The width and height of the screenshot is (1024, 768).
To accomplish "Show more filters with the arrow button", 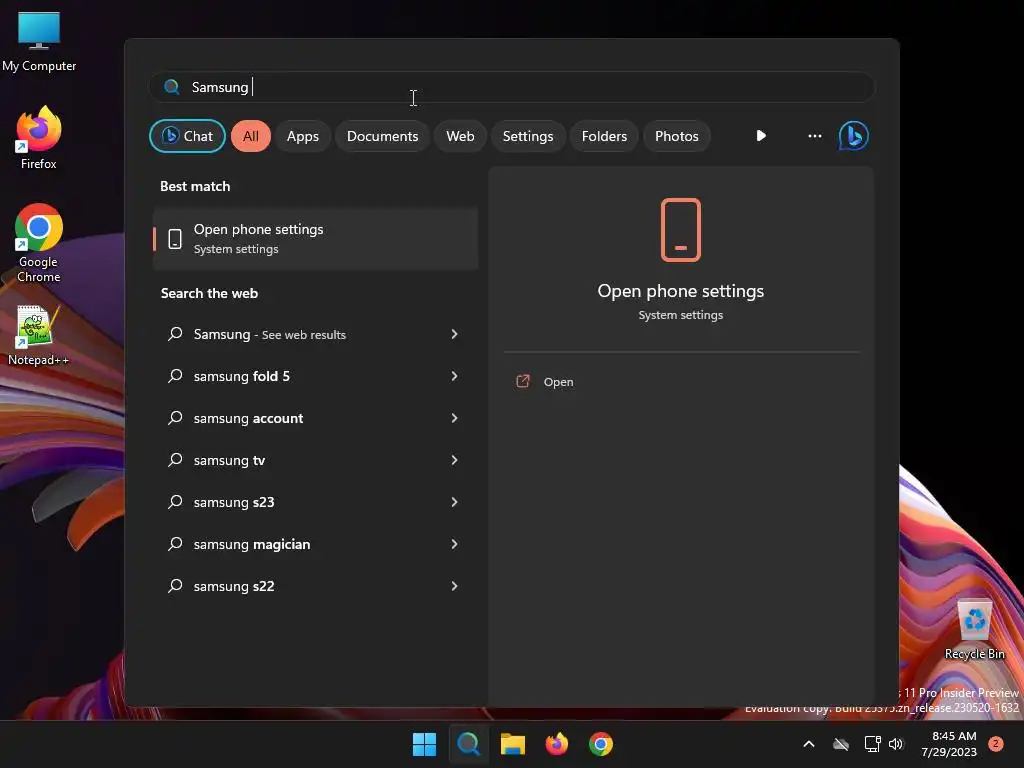I will click(x=761, y=136).
